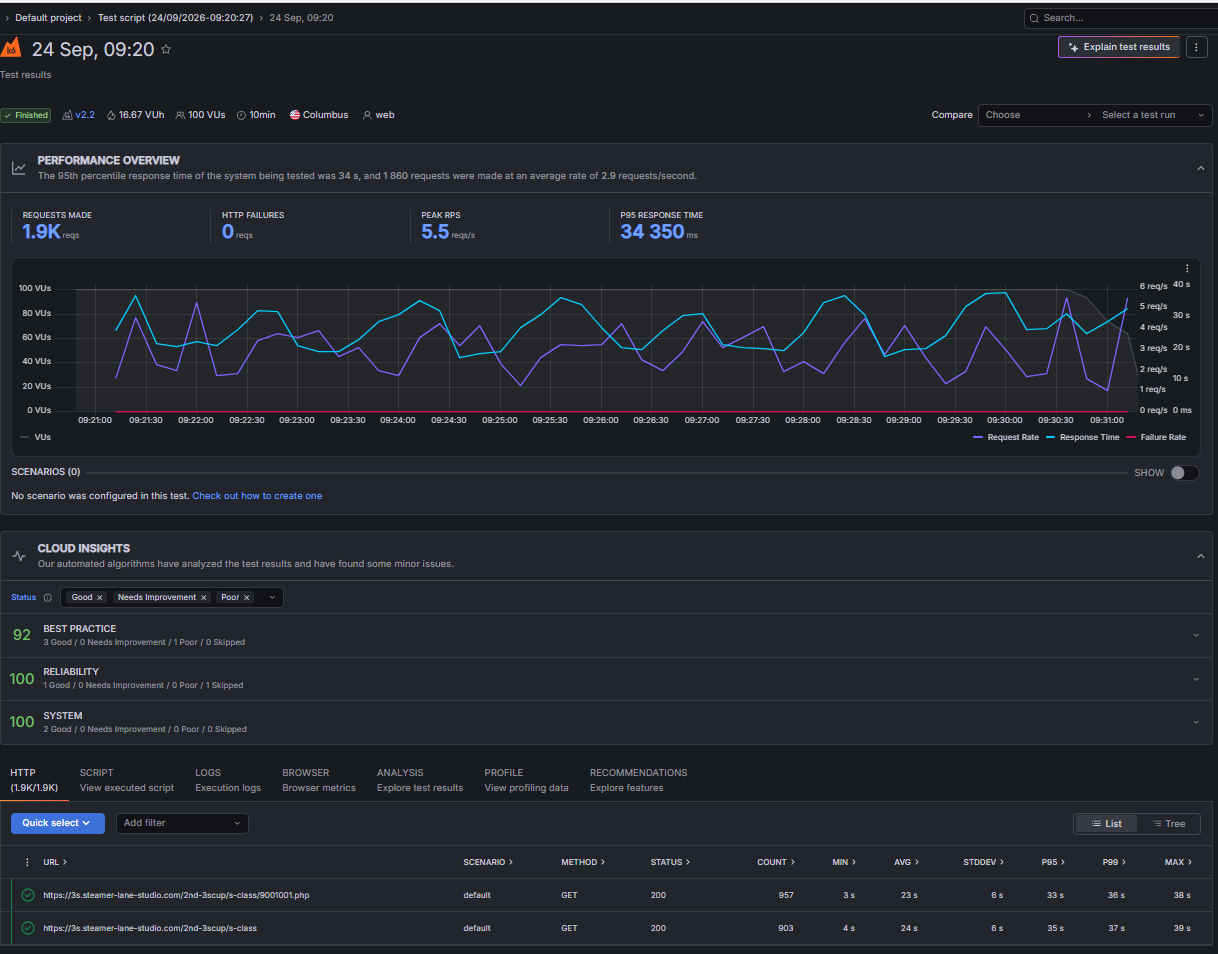1218x954 pixels.
Task: Open the Recommendations tab
Action: (x=638, y=780)
